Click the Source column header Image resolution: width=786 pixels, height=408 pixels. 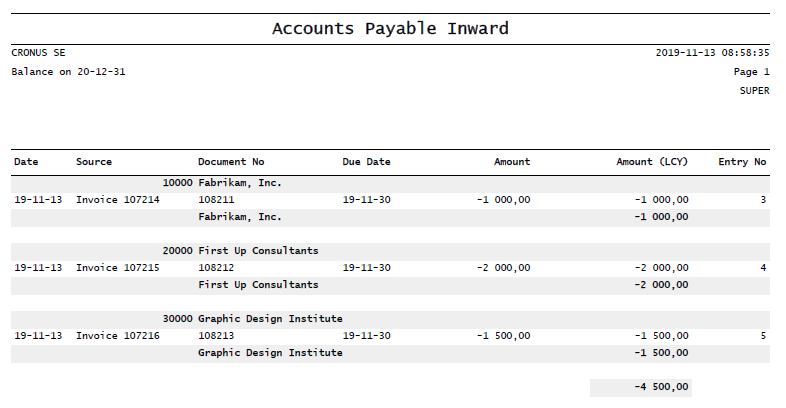point(94,162)
